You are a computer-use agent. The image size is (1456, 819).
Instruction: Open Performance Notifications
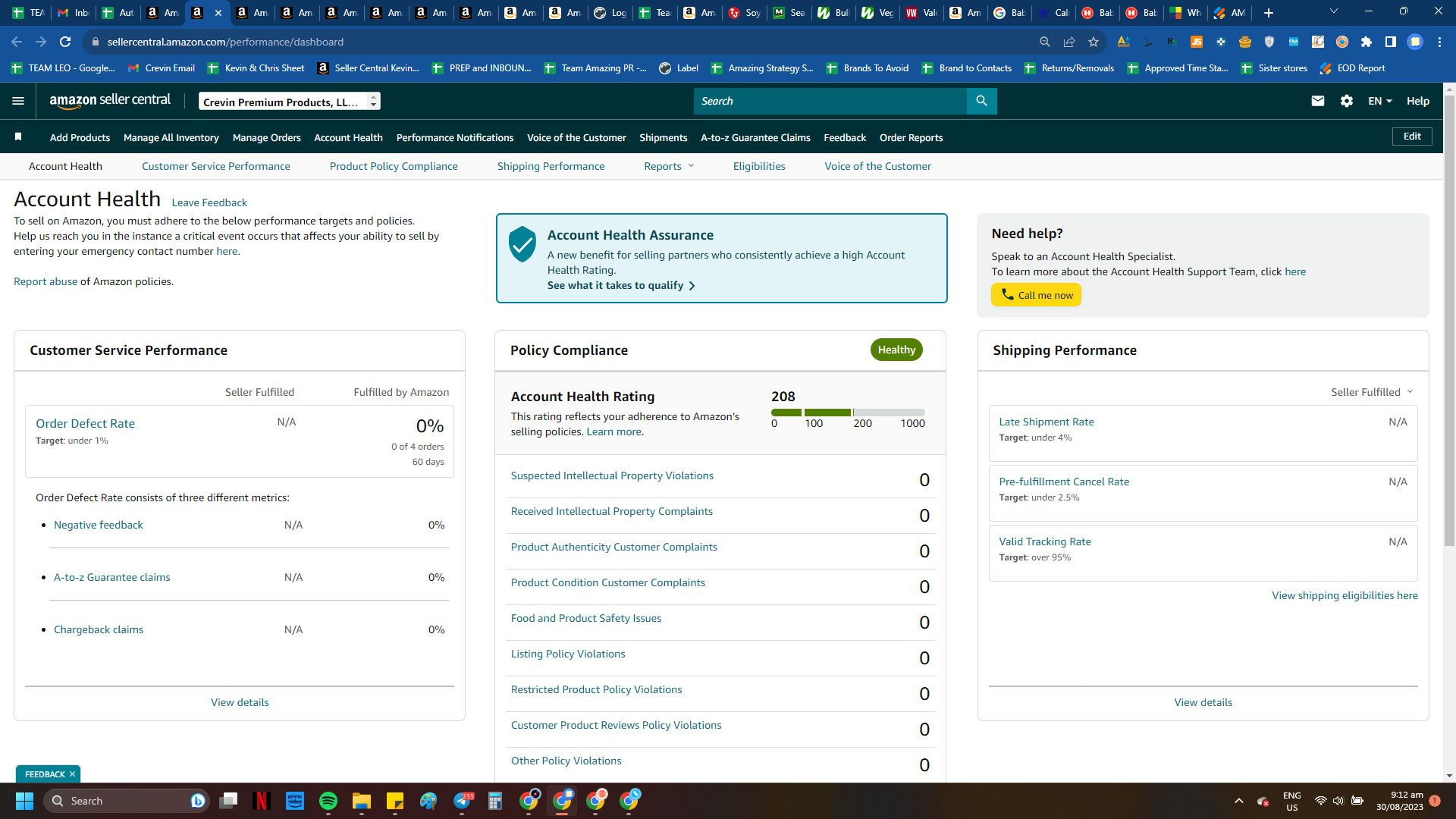tap(454, 137)
